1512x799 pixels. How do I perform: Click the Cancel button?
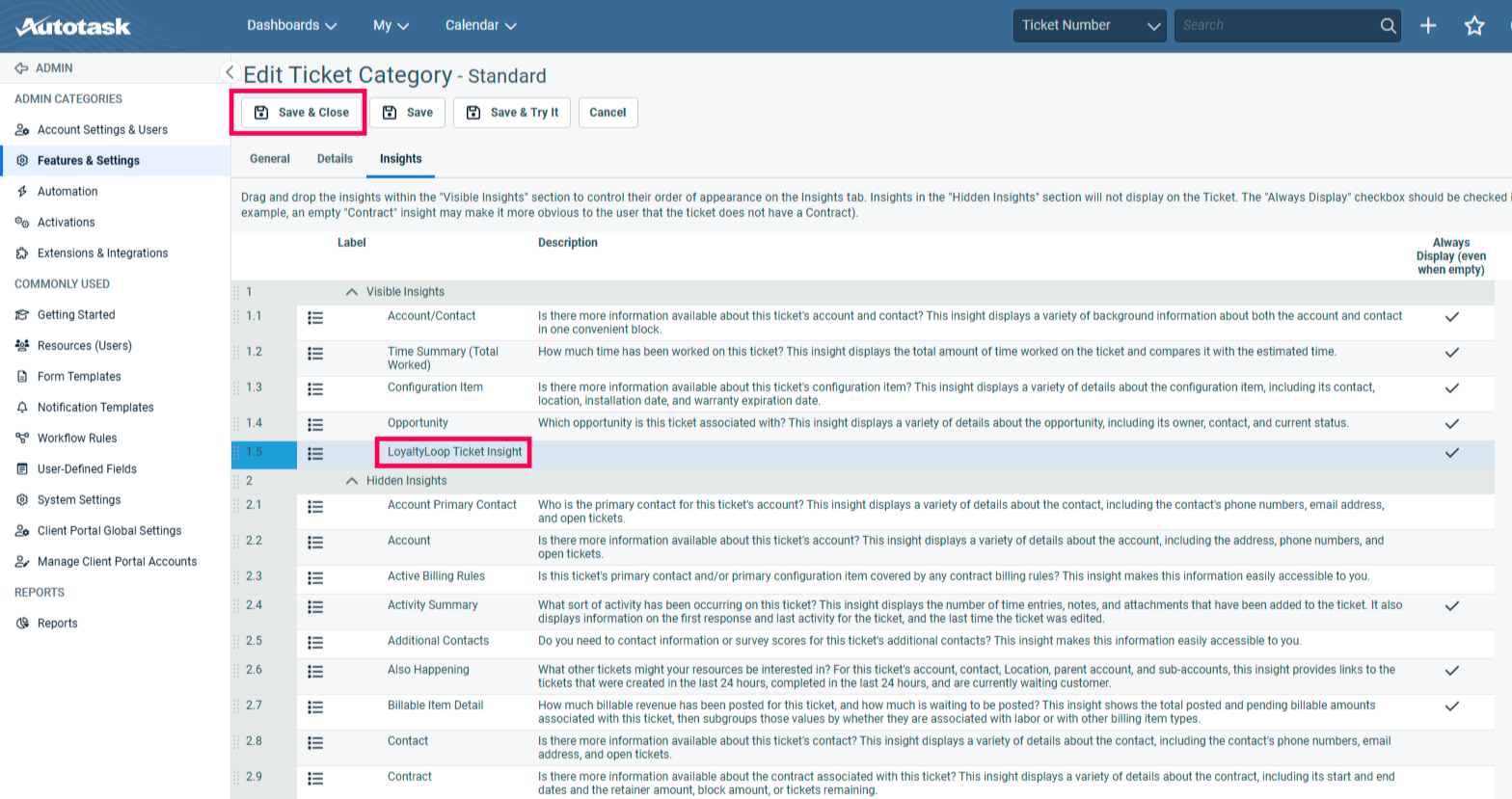pos(607,113)
